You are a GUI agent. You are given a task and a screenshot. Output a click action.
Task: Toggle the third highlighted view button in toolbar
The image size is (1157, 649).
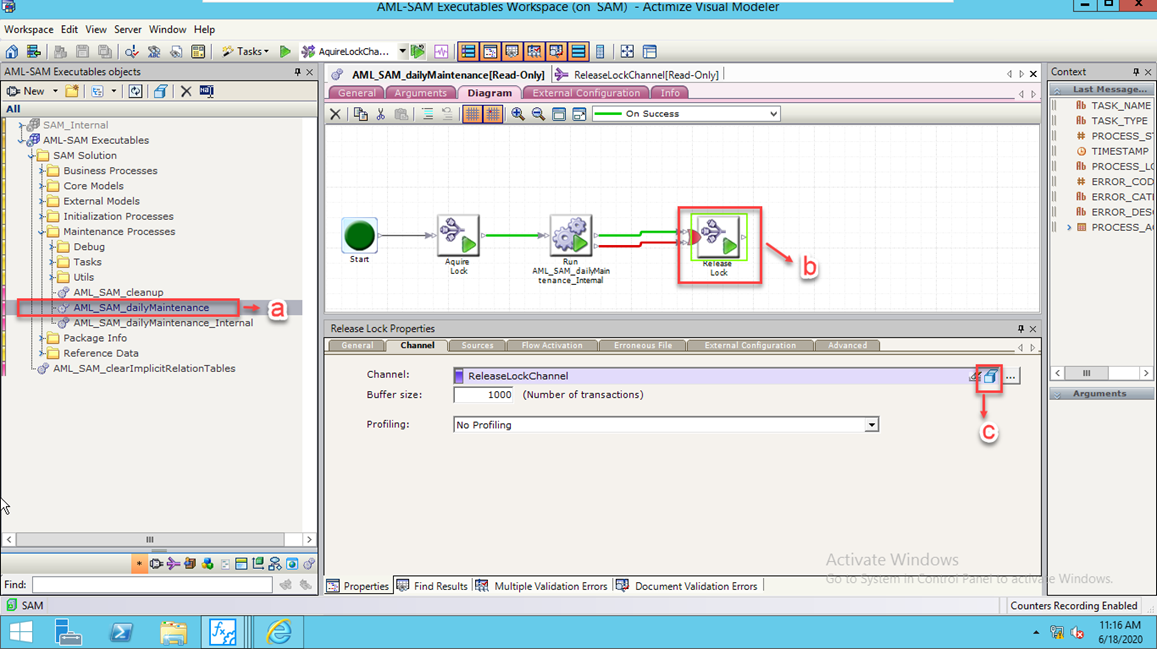pos(512,52)
